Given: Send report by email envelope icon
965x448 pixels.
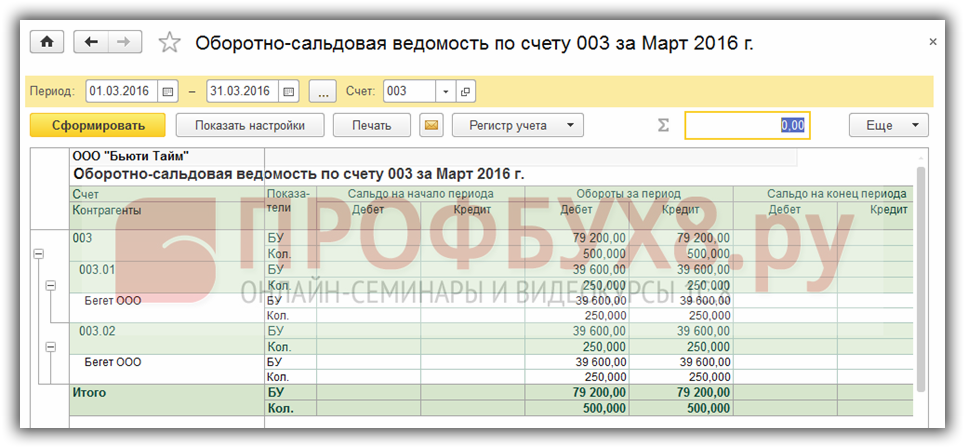Looking at the screenshot, I should pyautogui.click(x=431, y=126).
